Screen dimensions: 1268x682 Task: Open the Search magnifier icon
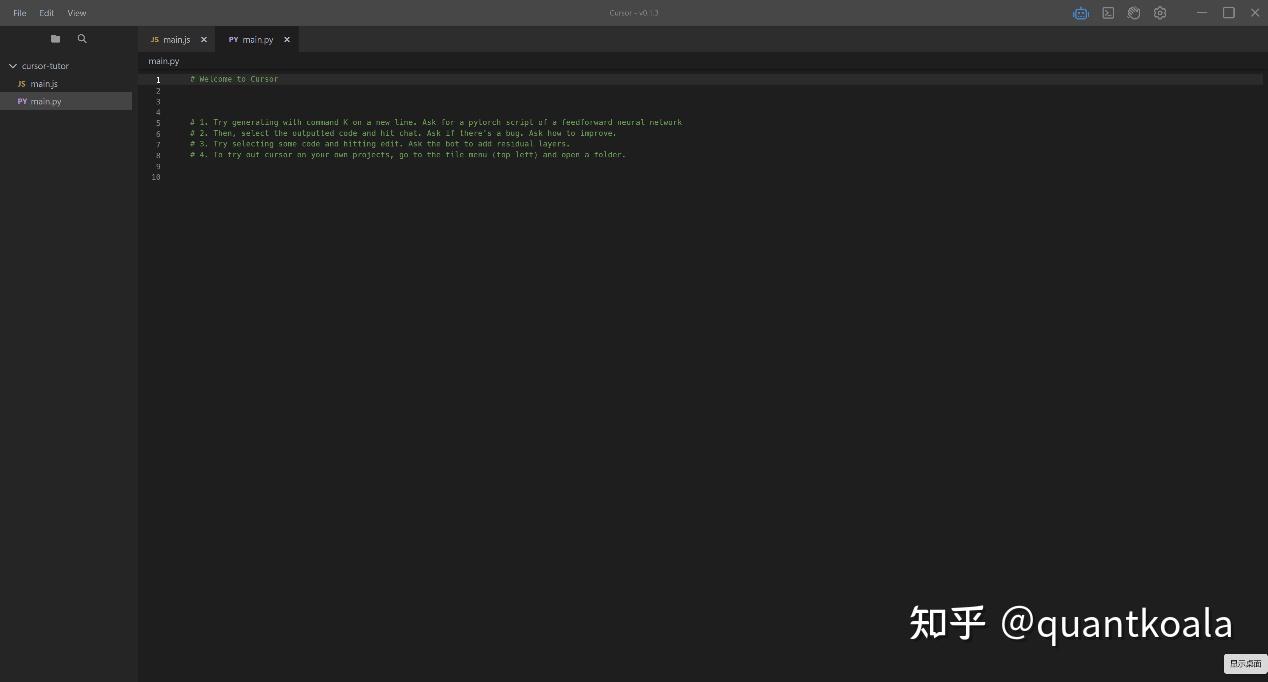coord(82,38)
